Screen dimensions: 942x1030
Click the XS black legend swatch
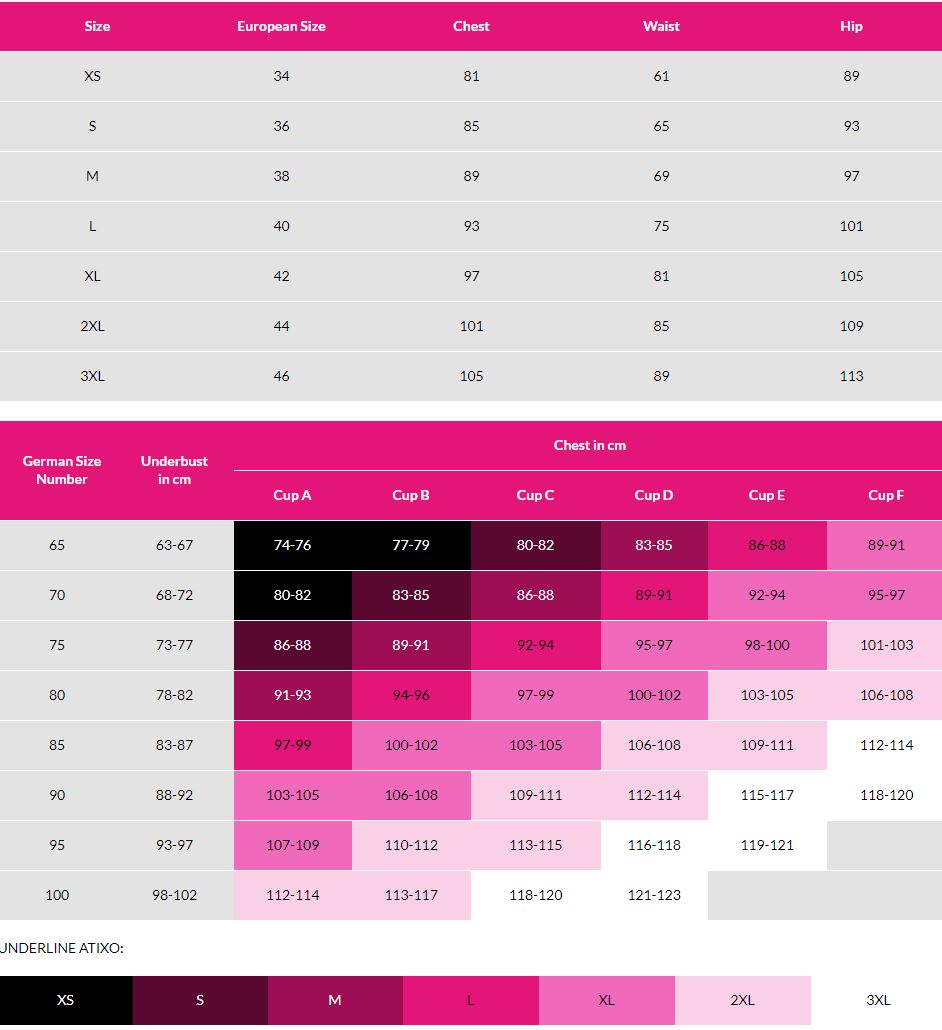point(66,1000)
